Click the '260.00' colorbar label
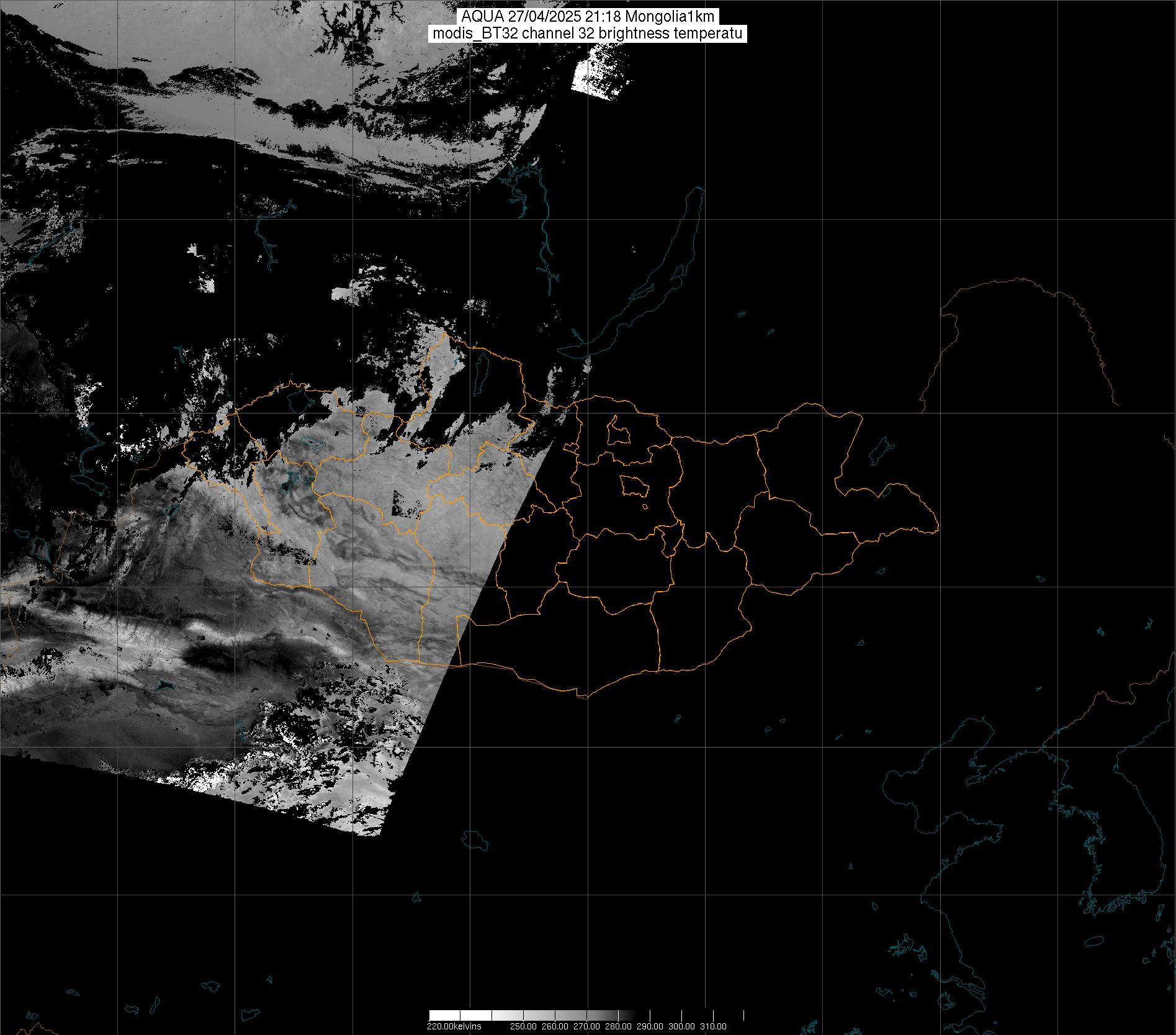Screen dimensions: 1176x1035 555,1026
